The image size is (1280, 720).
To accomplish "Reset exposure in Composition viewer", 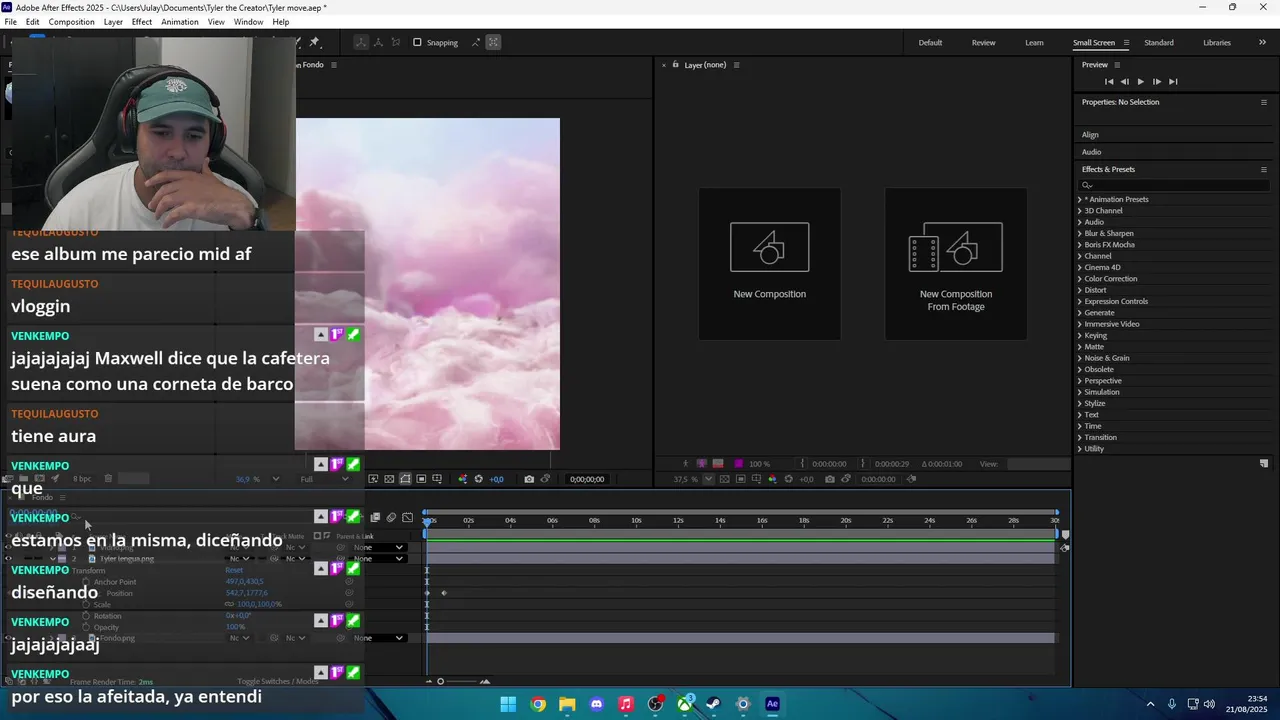I will coord(478,479).
